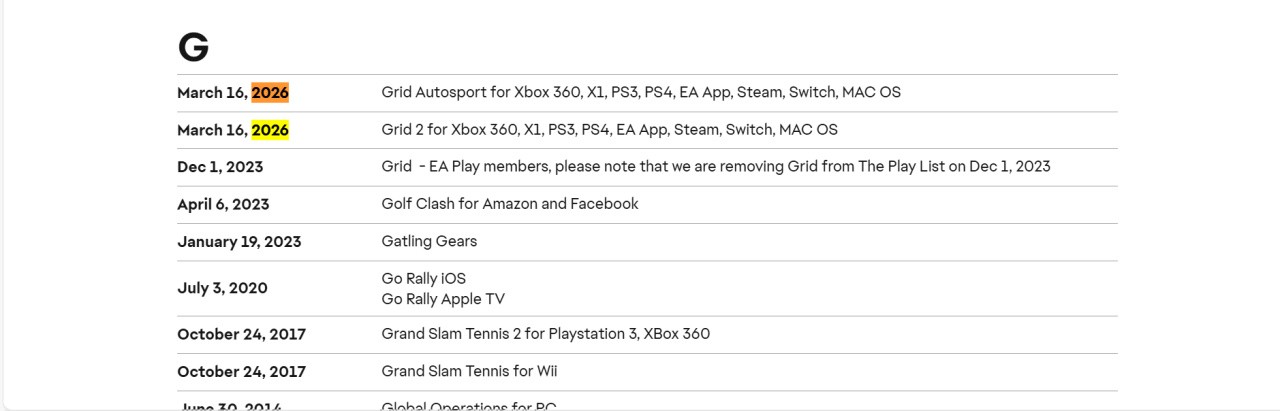Click 'Dec 1, 2023' at the end of the Grid note
Viewport: 1280px width, 411px height.
pyautogui.click(x=1009, y=166)
